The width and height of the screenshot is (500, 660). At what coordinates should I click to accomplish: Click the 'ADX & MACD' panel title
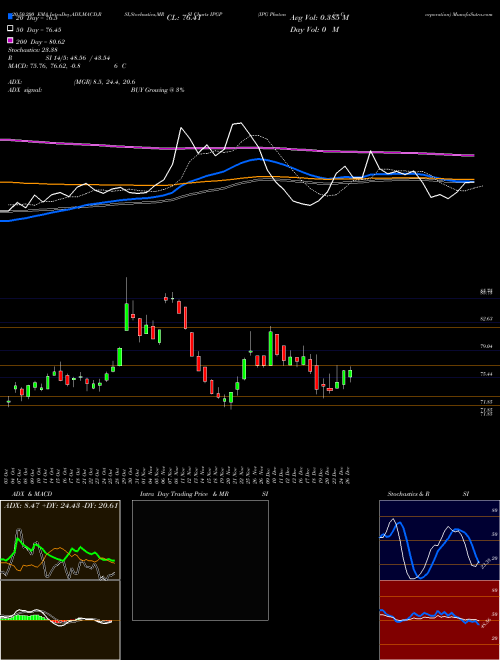tap(32, 494)
